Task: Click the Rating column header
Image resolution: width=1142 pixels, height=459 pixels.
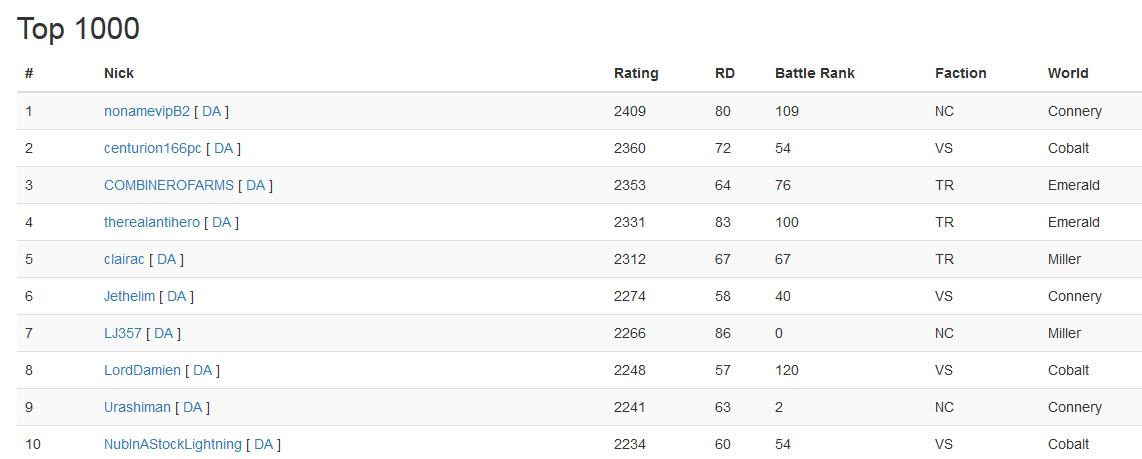Action: (x=636, y=73)
